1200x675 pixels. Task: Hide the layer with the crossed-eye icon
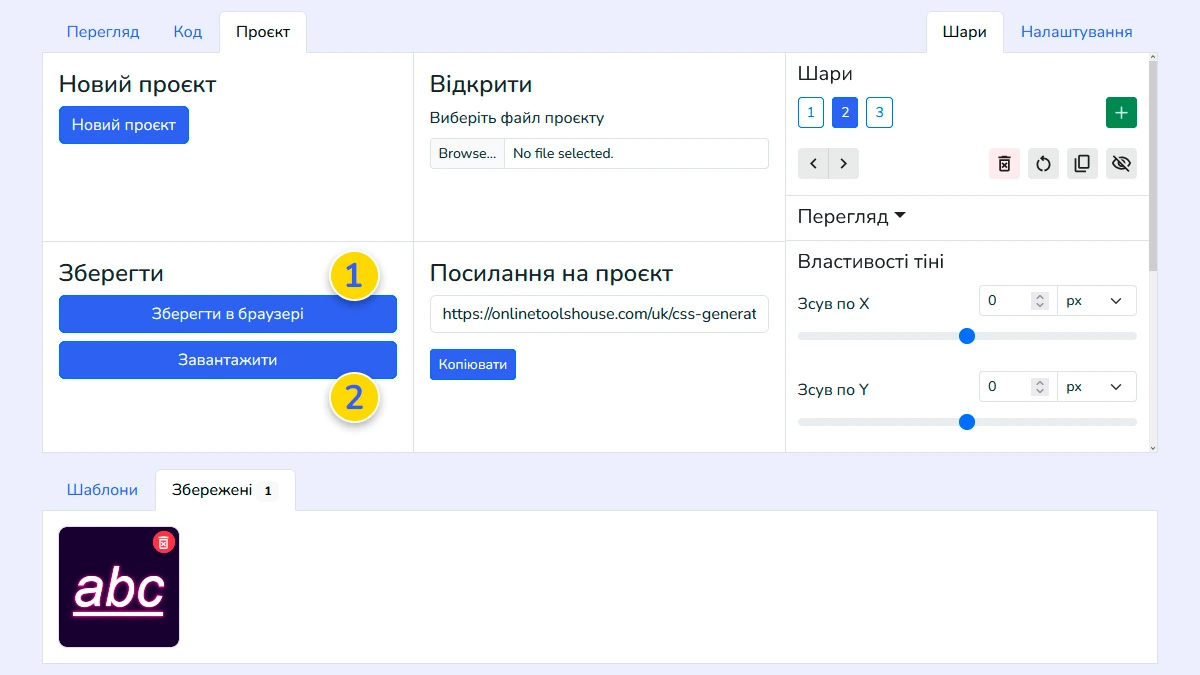pos(1121,163)
